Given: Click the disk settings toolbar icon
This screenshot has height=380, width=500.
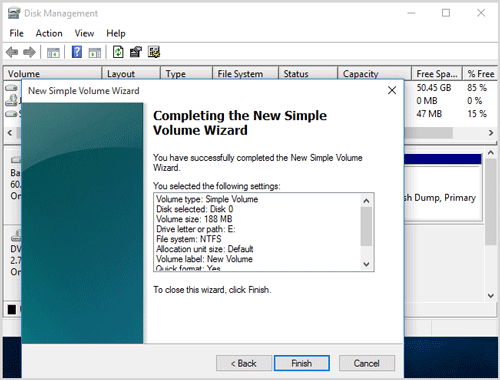Looking at the screenshot, I should click(x=154, y=52).
